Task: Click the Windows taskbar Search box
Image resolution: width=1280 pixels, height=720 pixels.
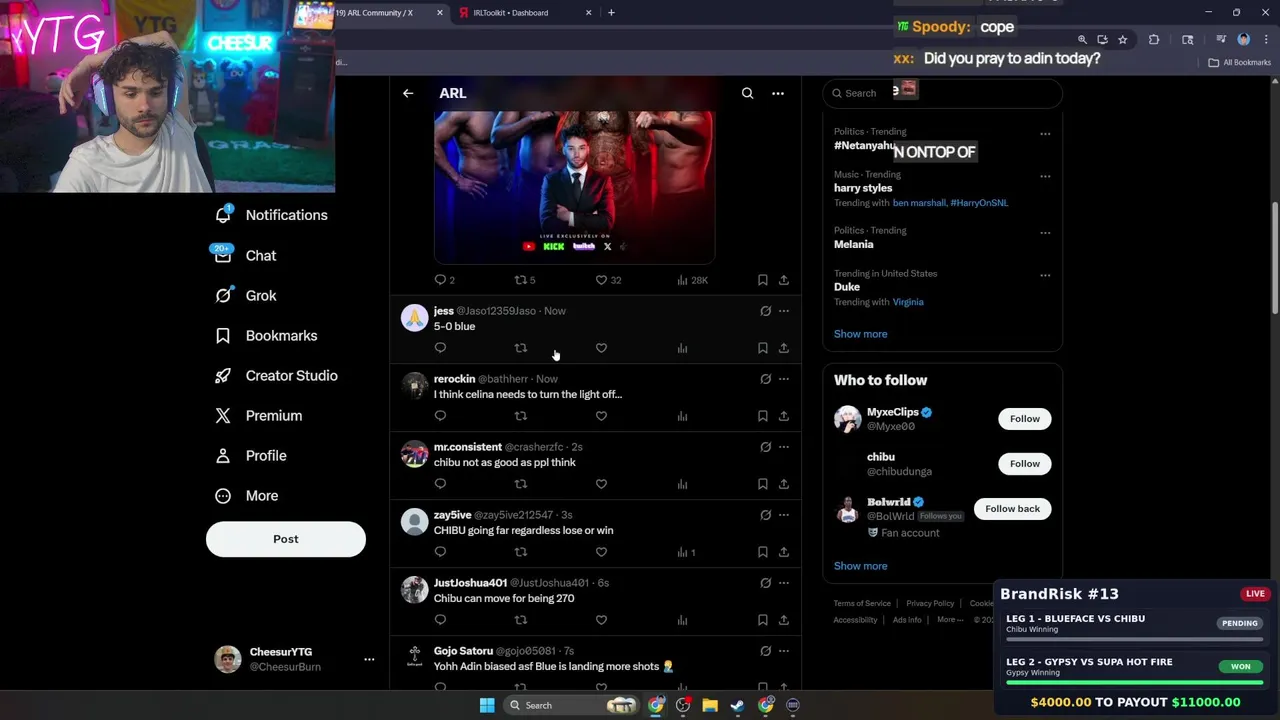Action: (x=572, y=705)
